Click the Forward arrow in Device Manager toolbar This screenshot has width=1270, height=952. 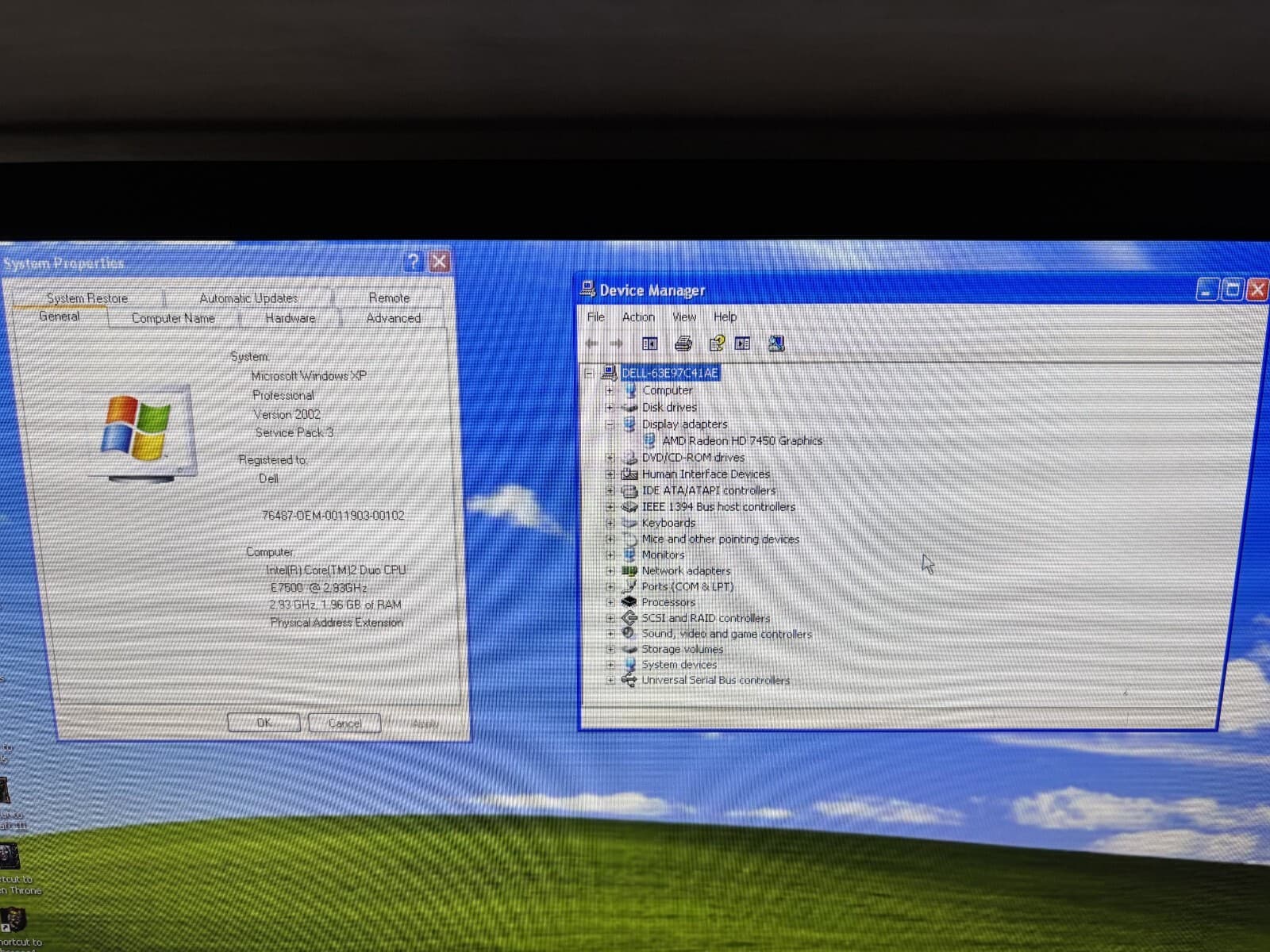[618, 343]
